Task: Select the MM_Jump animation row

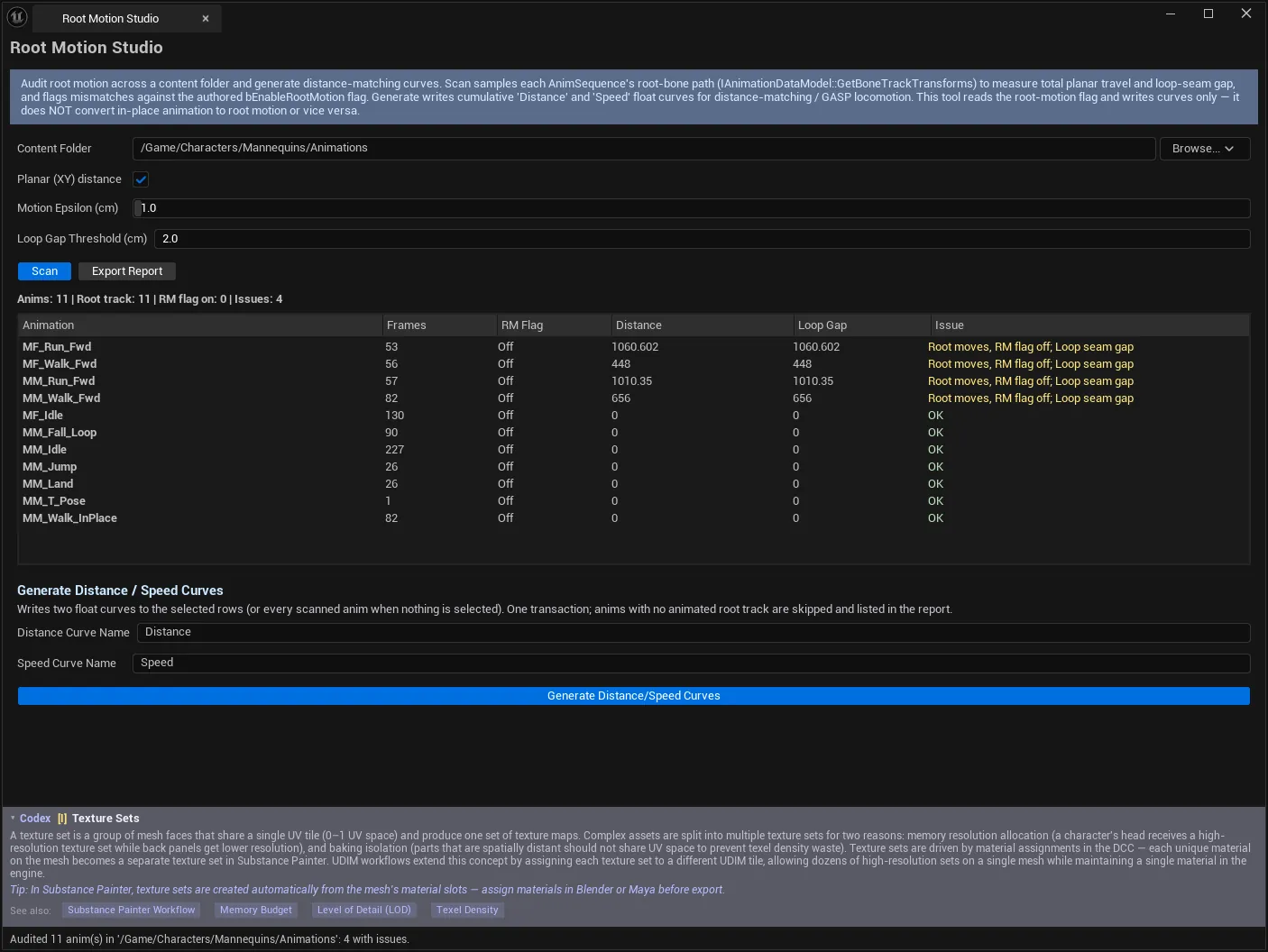Action: 633,467
